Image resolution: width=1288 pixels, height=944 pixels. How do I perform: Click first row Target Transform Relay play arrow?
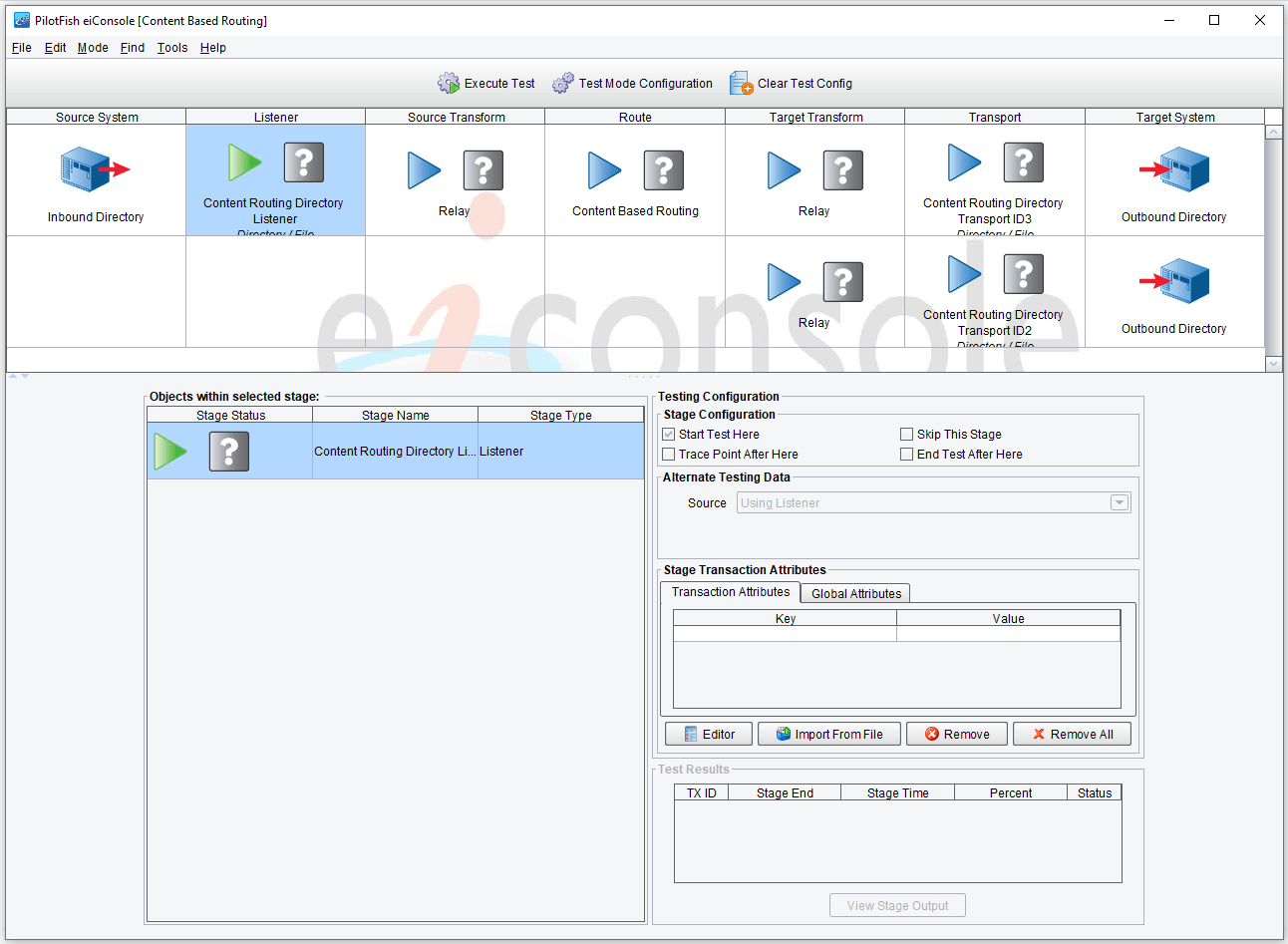coord(784,170)
